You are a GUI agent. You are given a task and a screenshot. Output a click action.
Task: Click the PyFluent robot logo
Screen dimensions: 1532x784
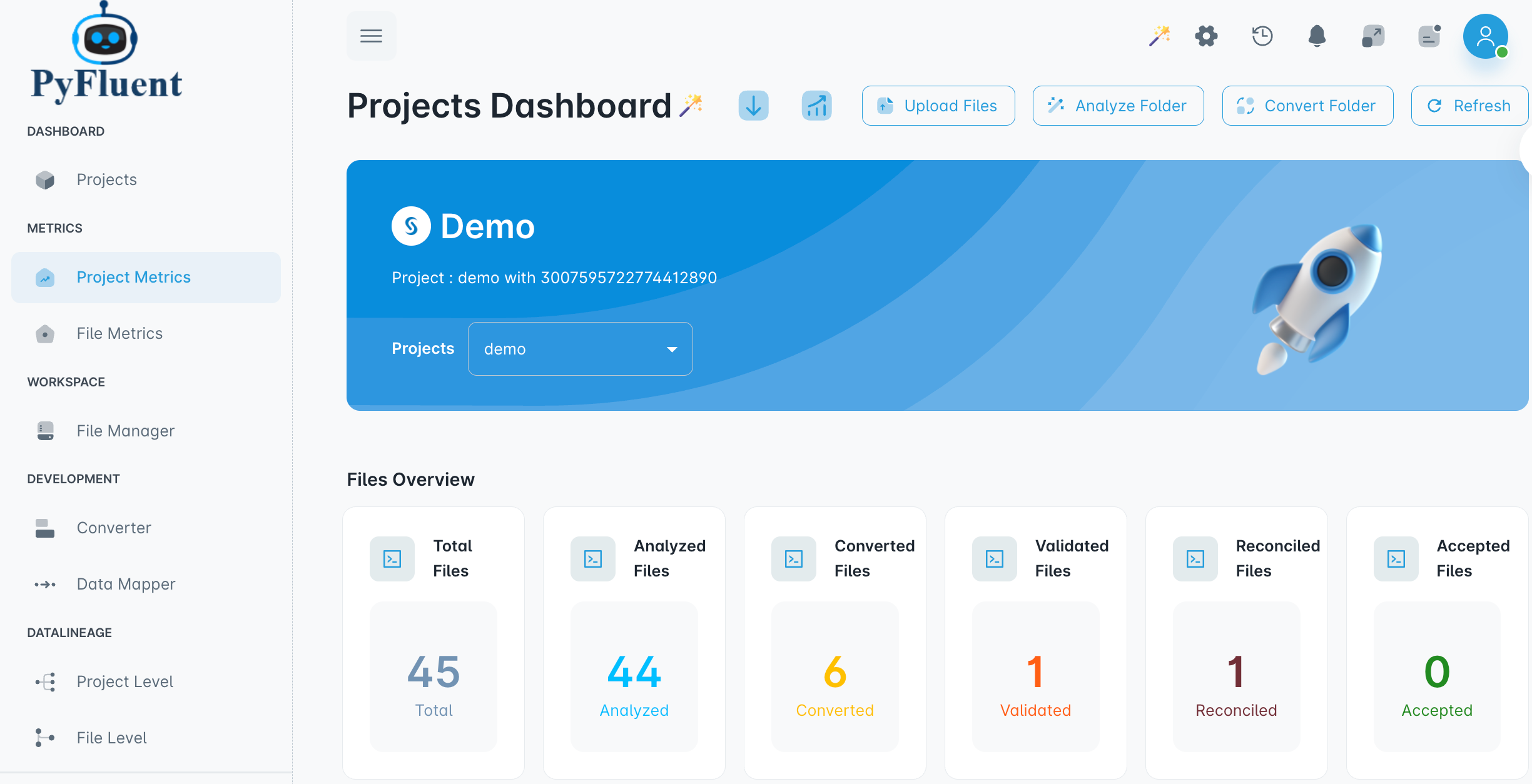point(106,52)
